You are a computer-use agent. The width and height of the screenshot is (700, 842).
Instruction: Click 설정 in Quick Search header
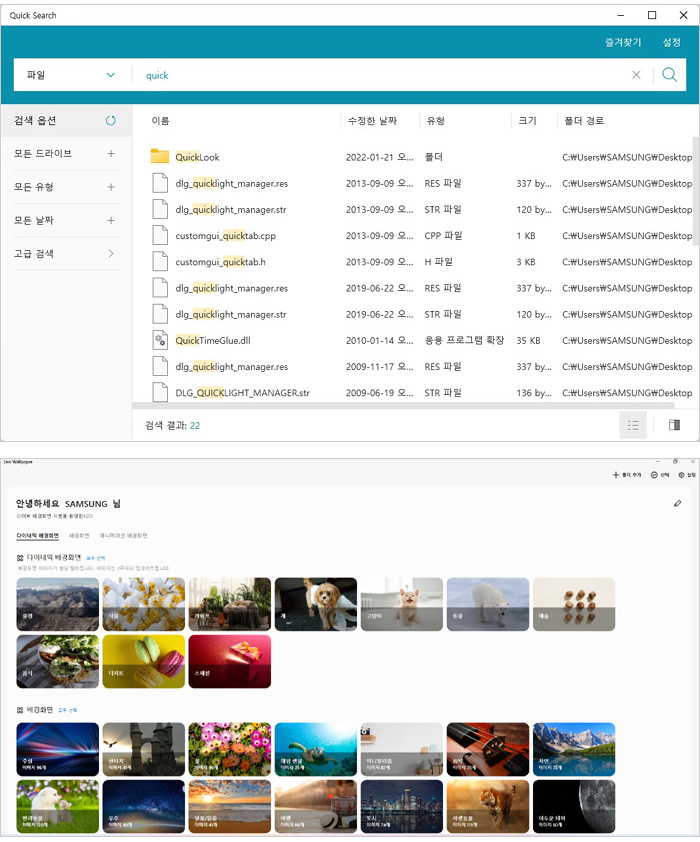tap(671, 43)
